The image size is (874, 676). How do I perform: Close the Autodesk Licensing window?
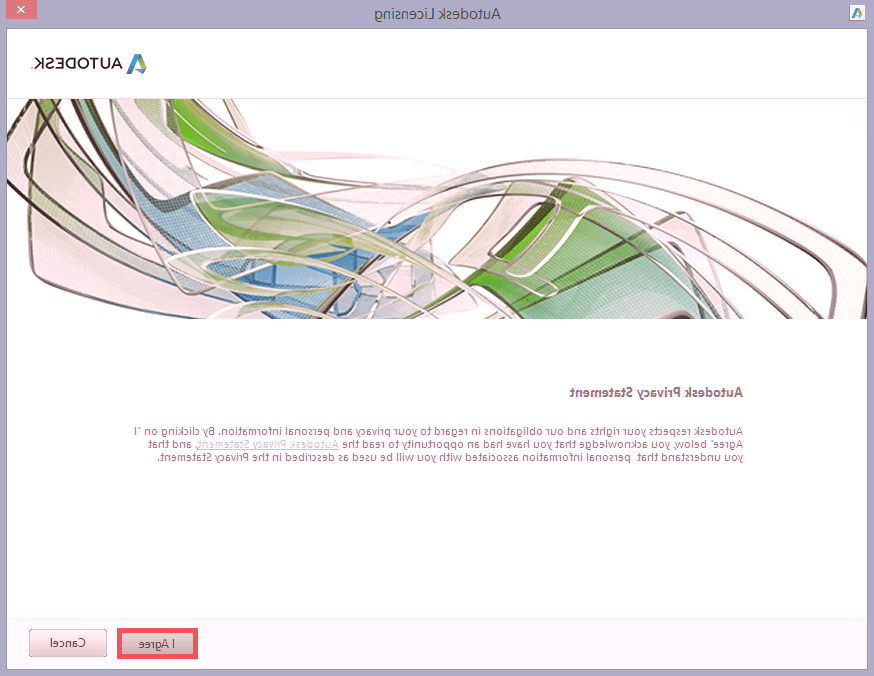click(20, 12)
